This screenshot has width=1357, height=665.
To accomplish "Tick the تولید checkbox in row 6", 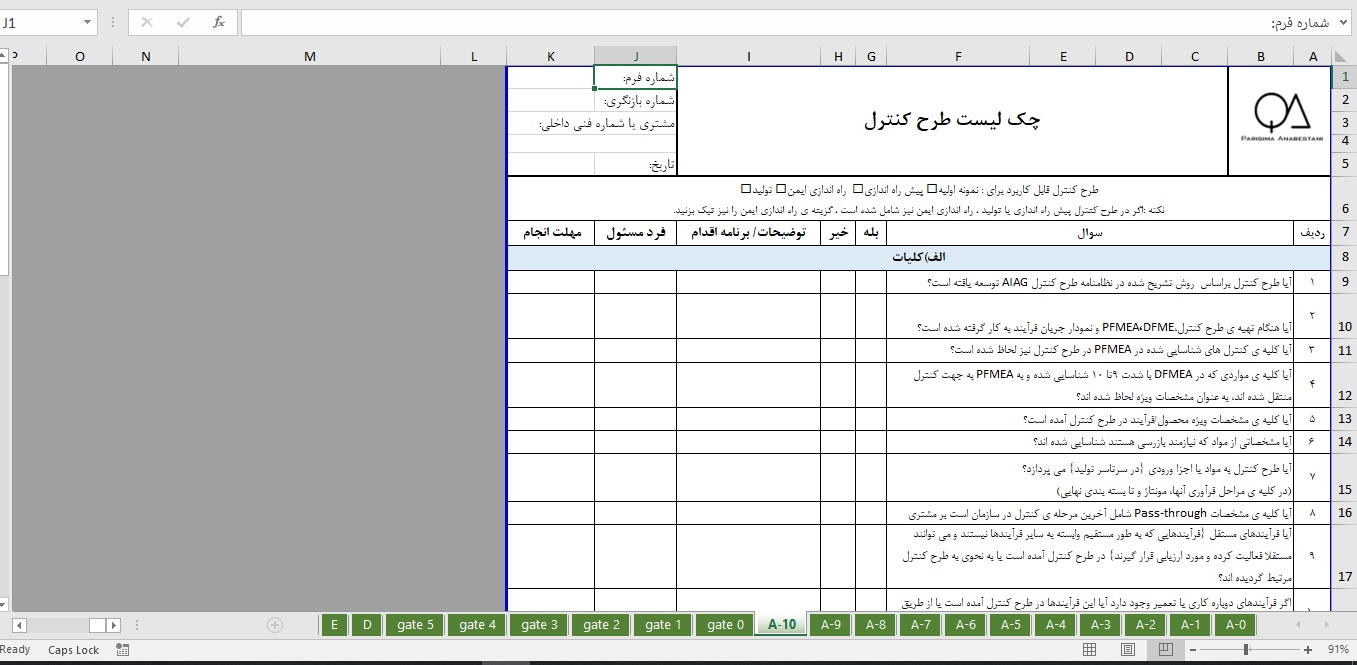I will [744, 190].
